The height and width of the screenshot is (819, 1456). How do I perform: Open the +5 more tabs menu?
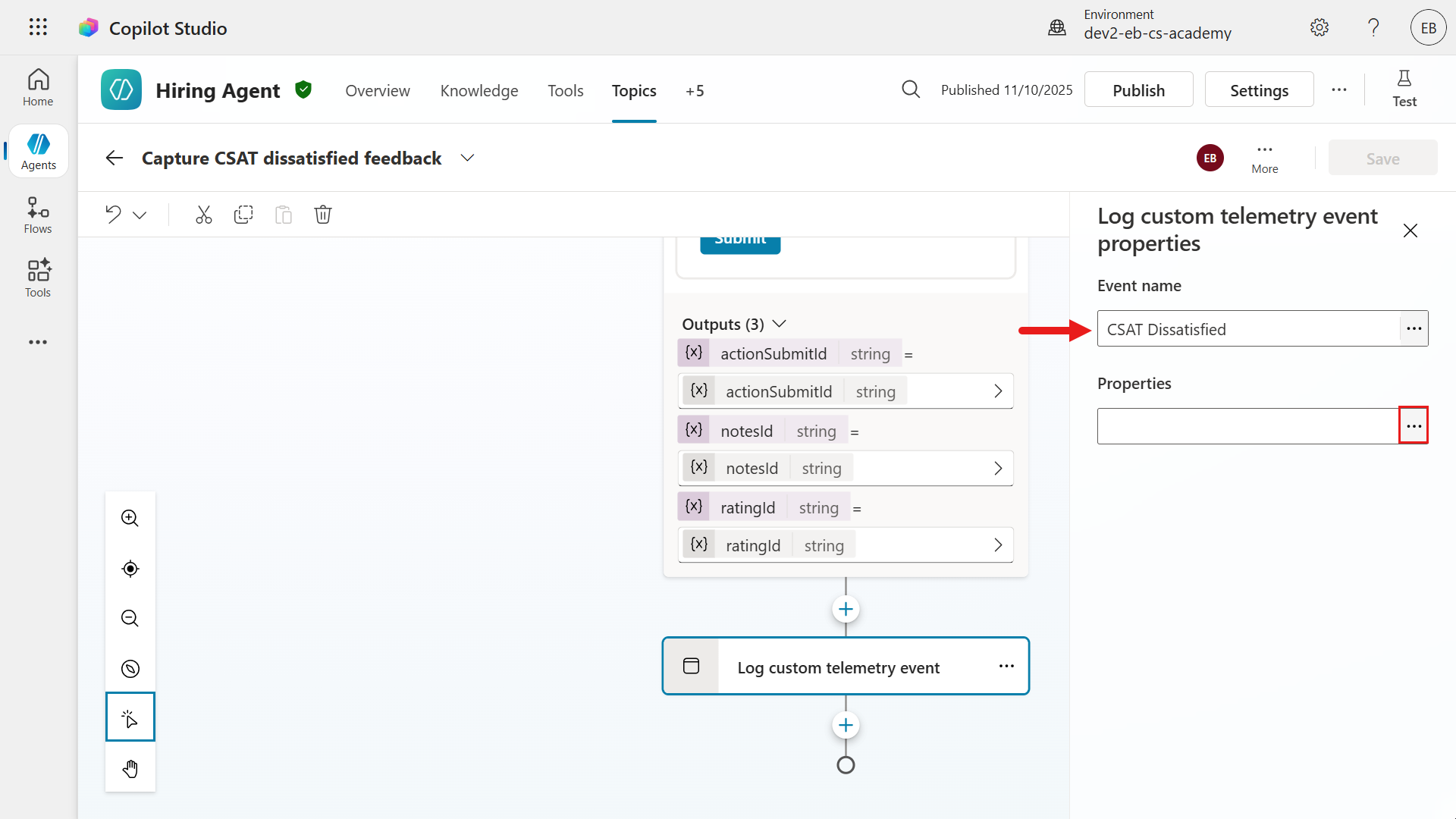tap(695, 91)
